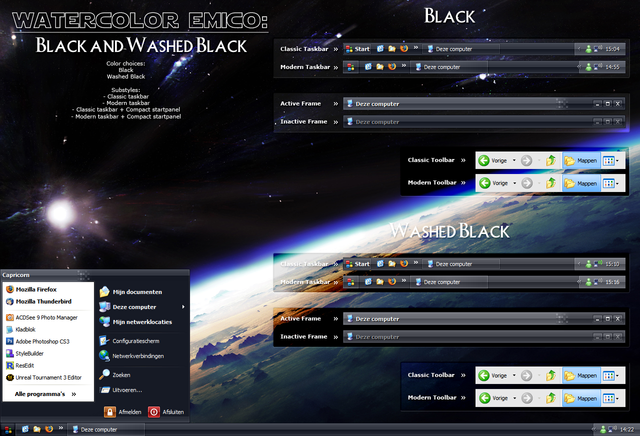Open Kladblok from the program list
The height and width of the screenshot is (436, 640).
21,329
